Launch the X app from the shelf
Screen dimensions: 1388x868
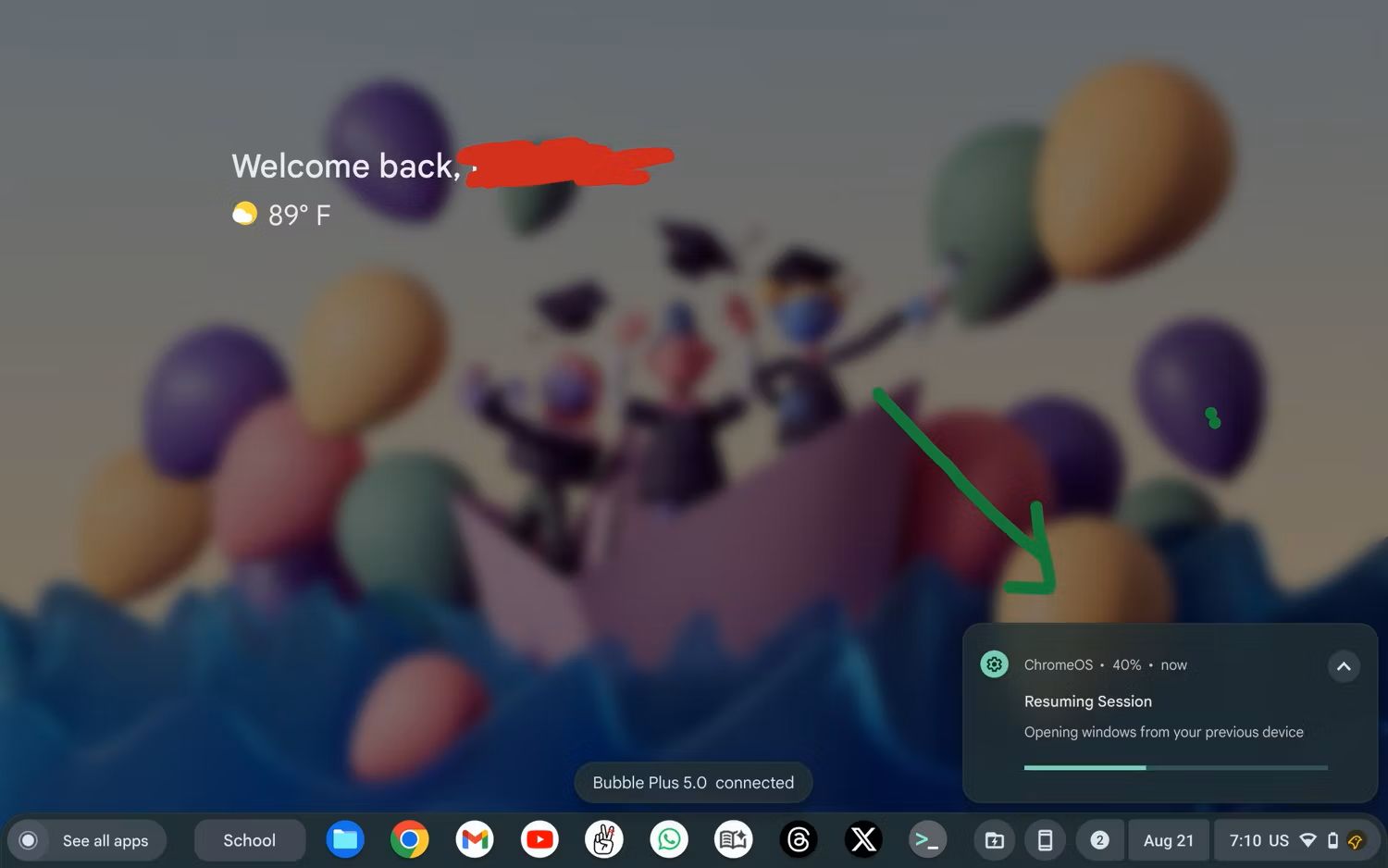pos(863,839)
